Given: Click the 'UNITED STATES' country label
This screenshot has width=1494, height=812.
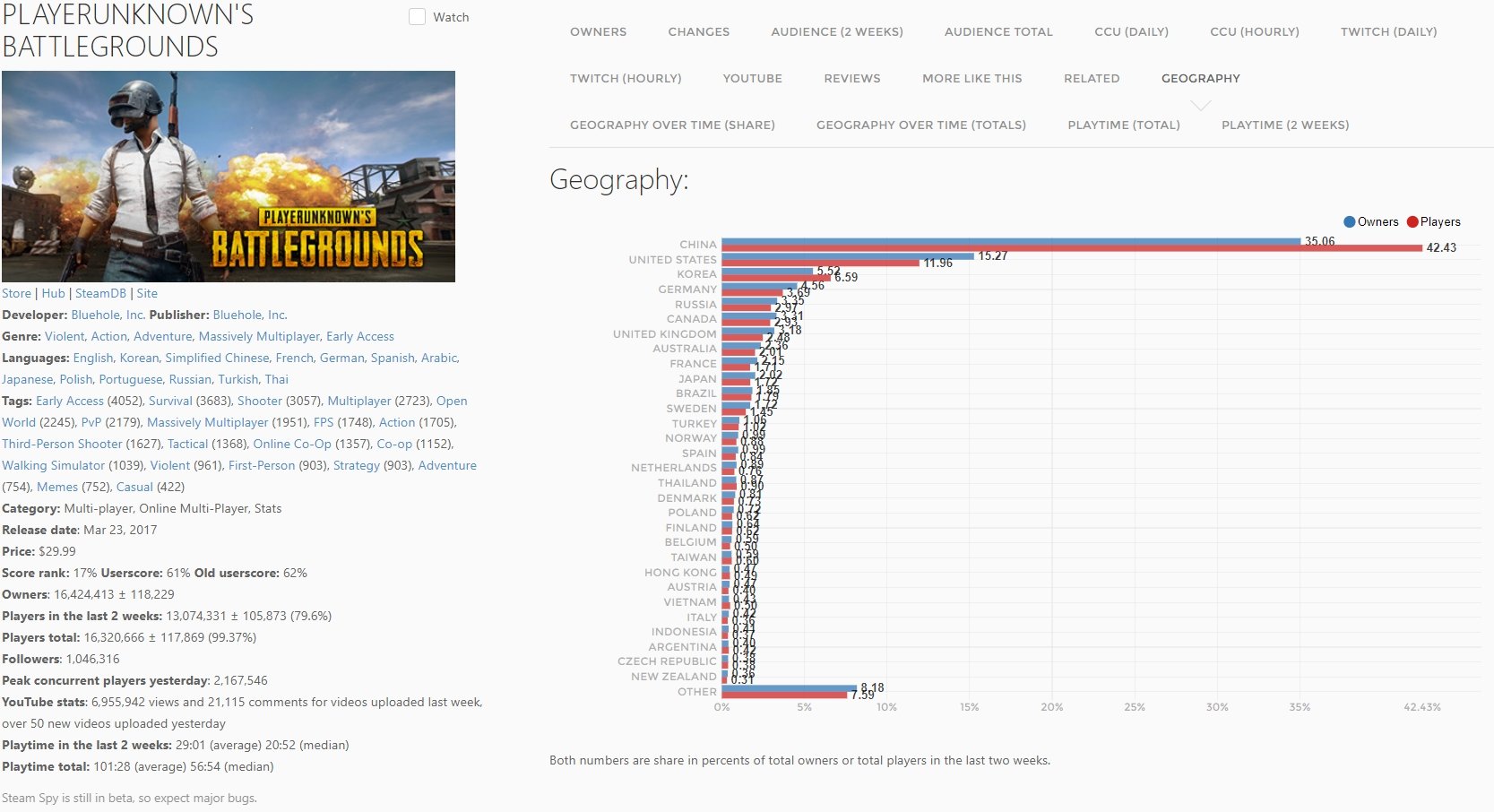Looking at the screenshot, I should (x=673, y=260).
